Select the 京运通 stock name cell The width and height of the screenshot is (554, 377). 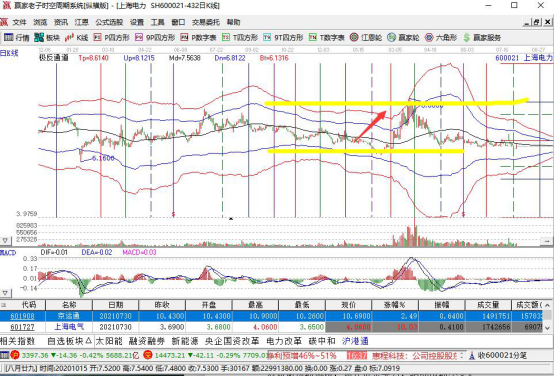pyautogui.click(x=69, y=316)
